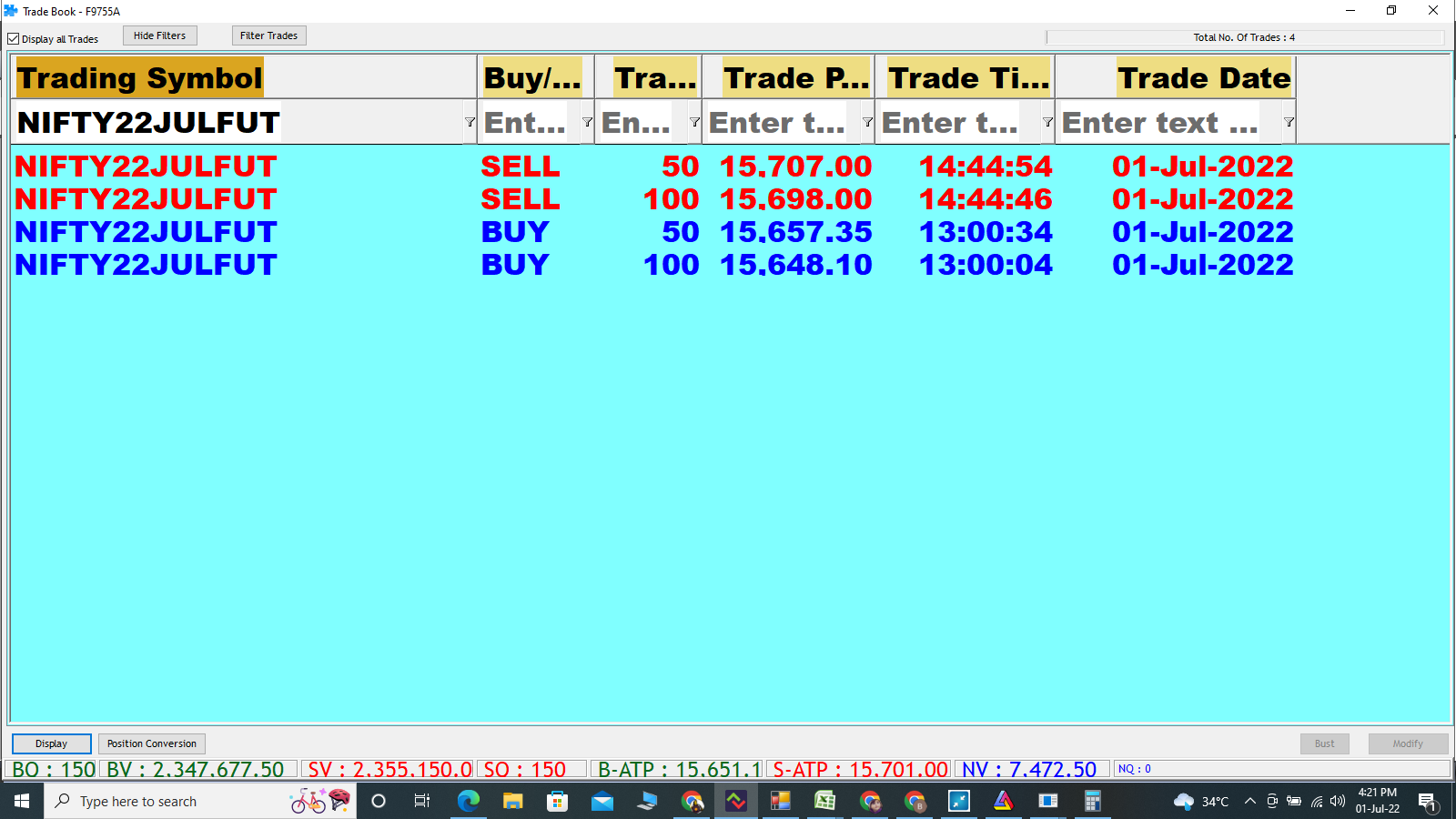Open the Trade Price filter dropdown

[x=867, y=122]
